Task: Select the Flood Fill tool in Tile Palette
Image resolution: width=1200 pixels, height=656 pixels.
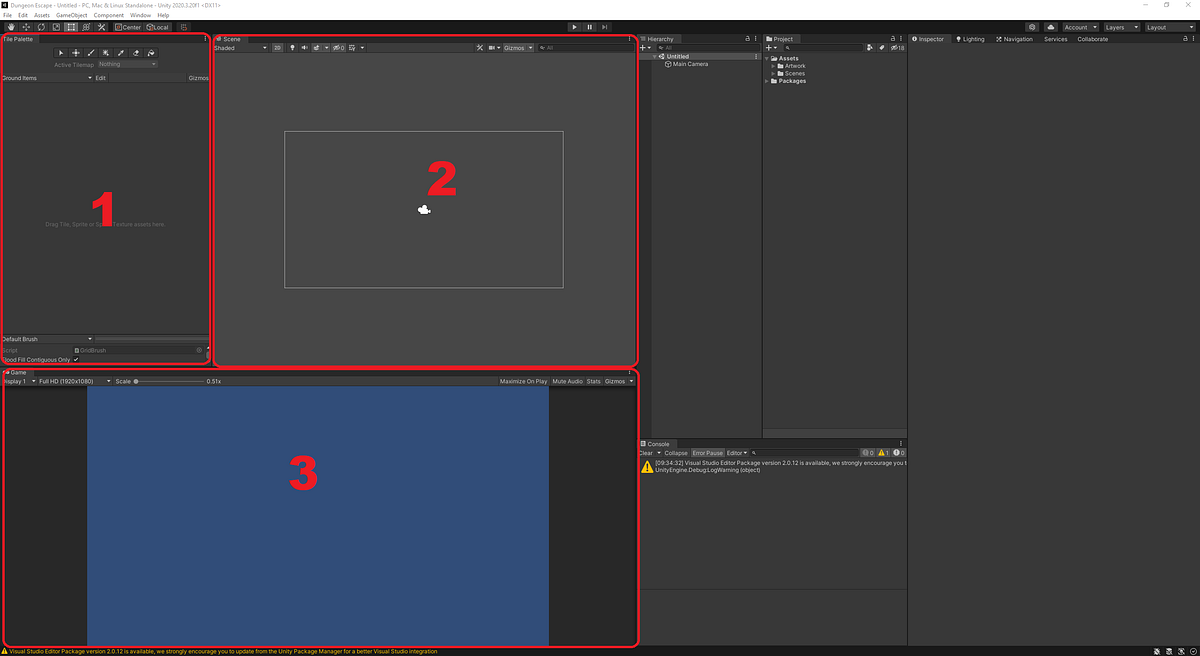Action: [x=150, y=53]
